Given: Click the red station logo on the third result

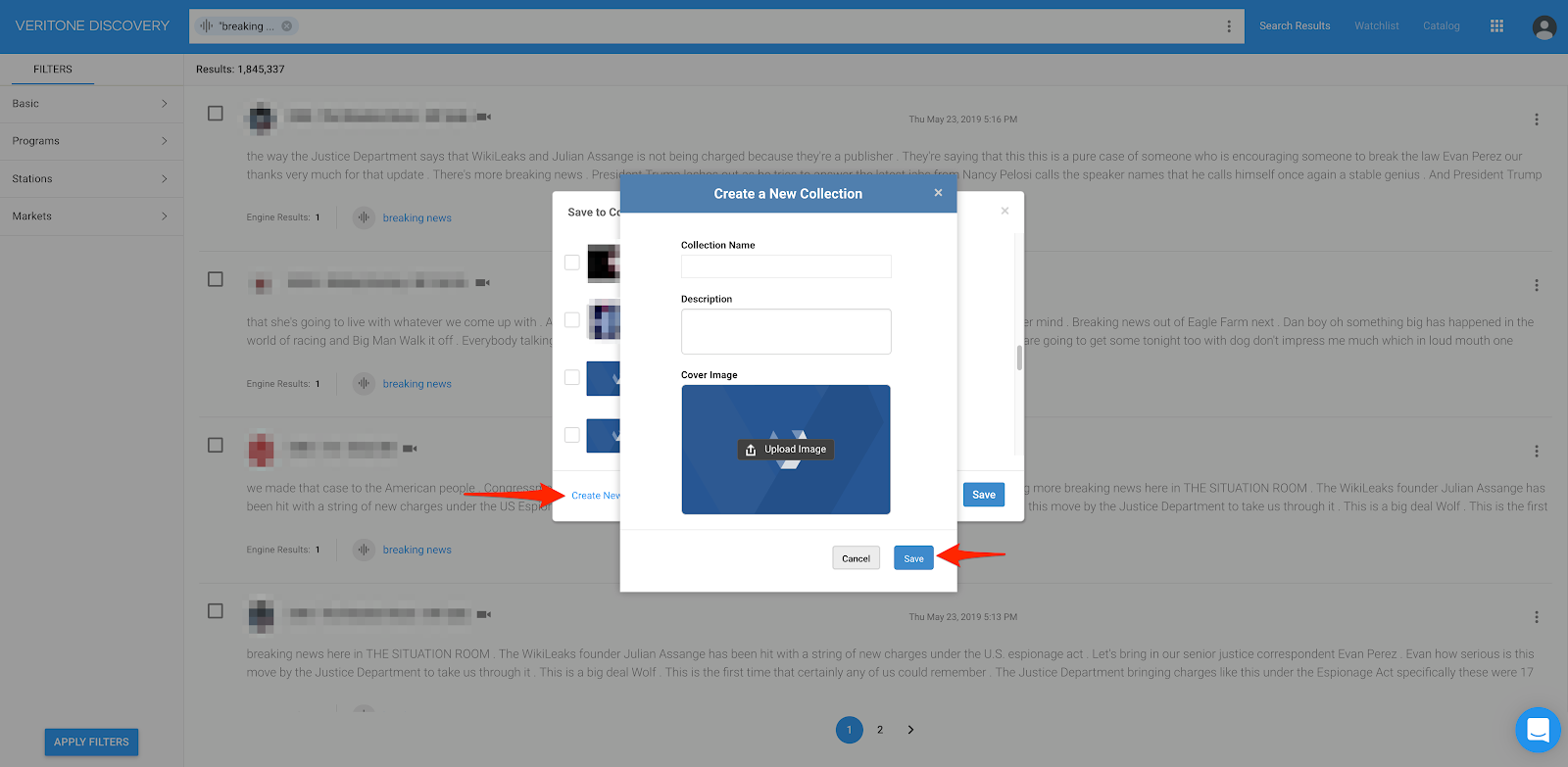Looking at the screenshot, I should (x=261, y=449).
